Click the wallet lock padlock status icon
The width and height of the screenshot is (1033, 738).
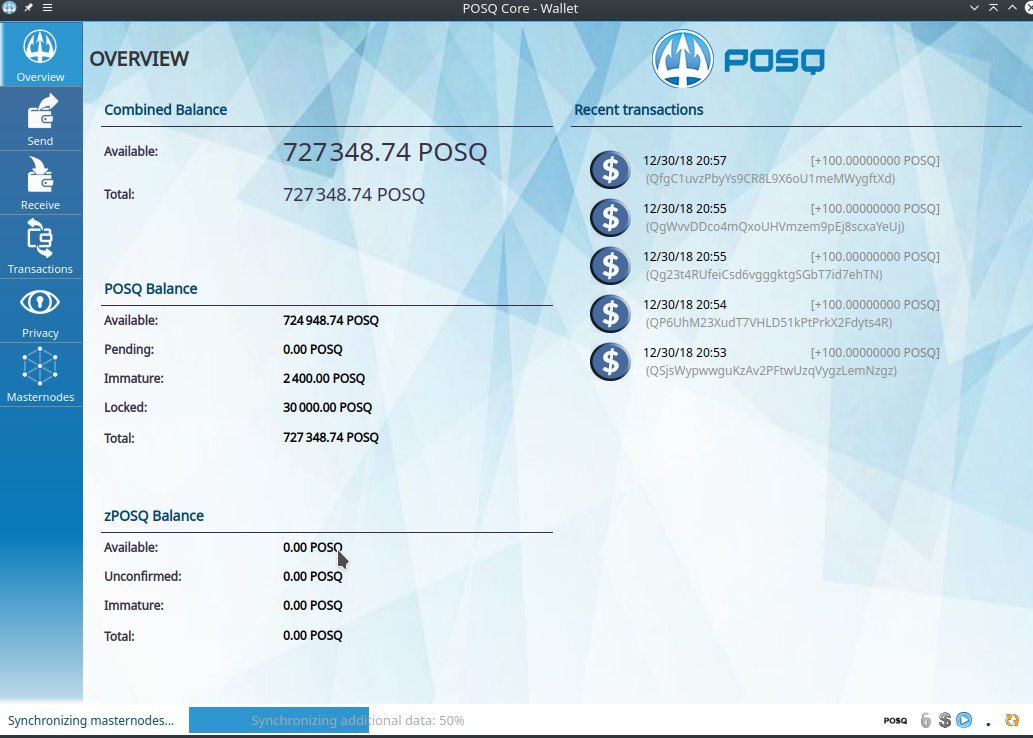click(925, 719)
